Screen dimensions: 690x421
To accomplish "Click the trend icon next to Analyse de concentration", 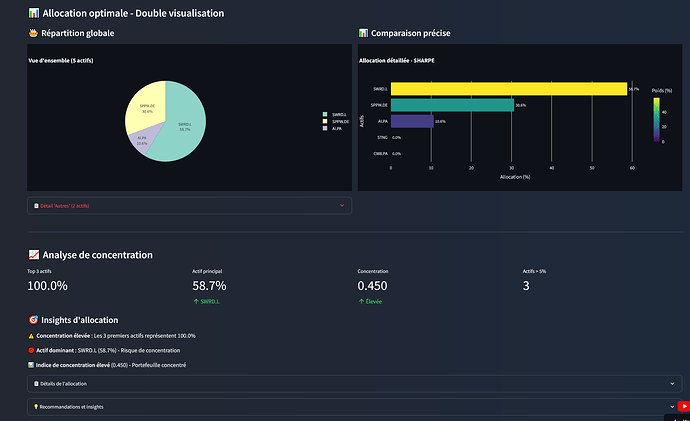I will (x=34, y=255).
